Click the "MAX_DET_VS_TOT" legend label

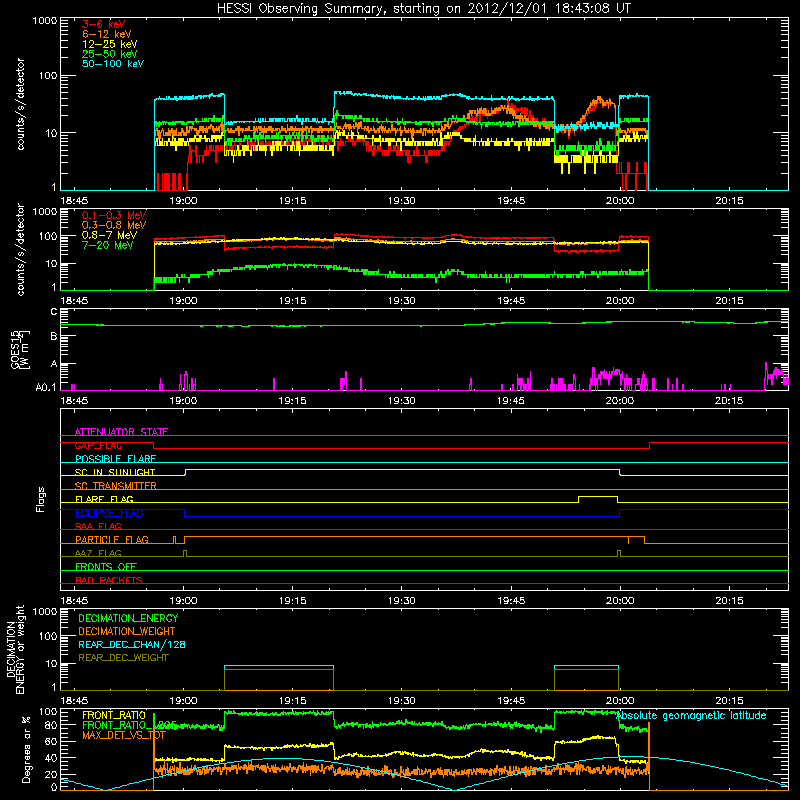(124, 735)
